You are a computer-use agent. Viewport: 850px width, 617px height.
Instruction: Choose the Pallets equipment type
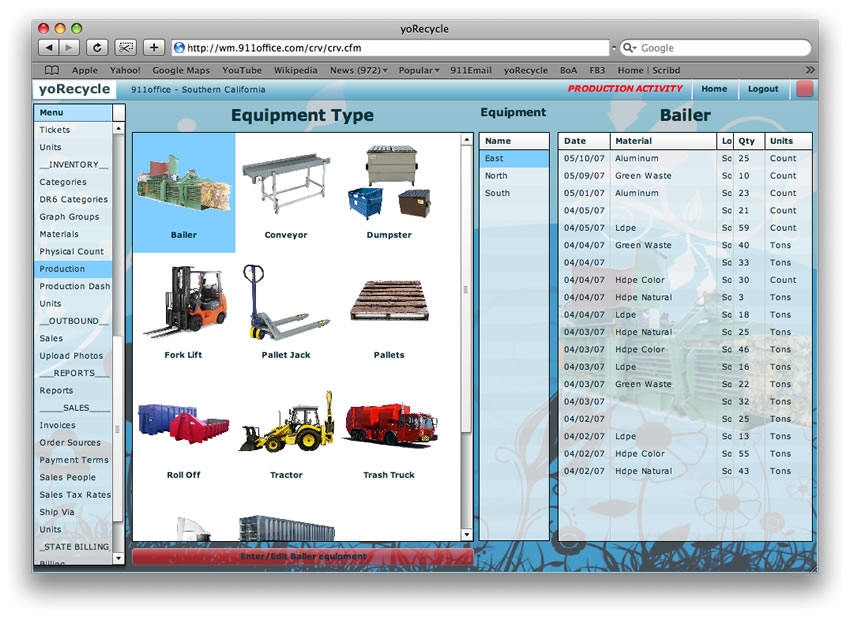(x=389, y=301)
